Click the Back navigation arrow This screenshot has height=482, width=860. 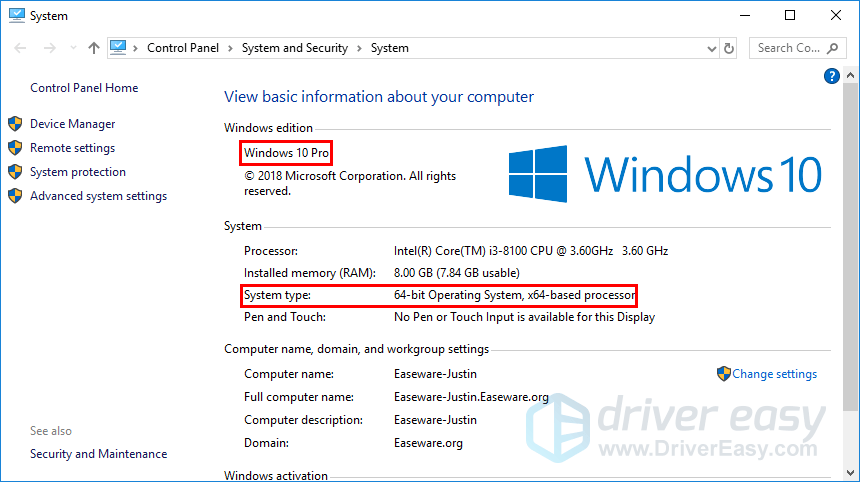[20, 48]
